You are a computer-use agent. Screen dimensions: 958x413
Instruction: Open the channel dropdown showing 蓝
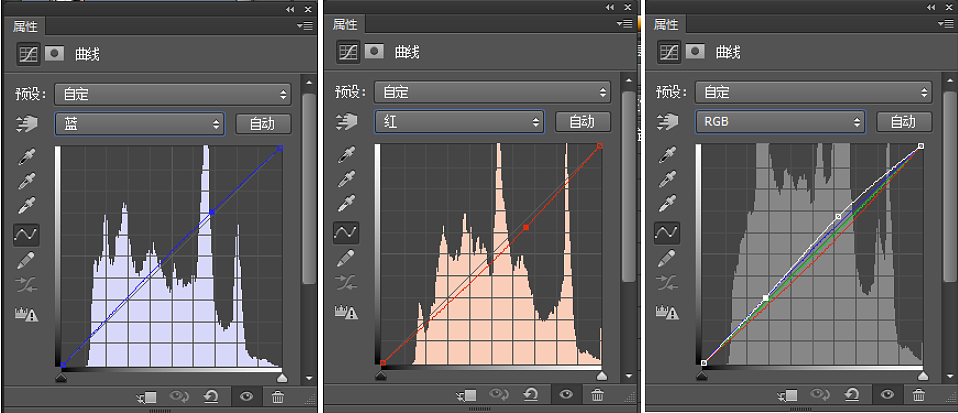[x=140, y=123]
